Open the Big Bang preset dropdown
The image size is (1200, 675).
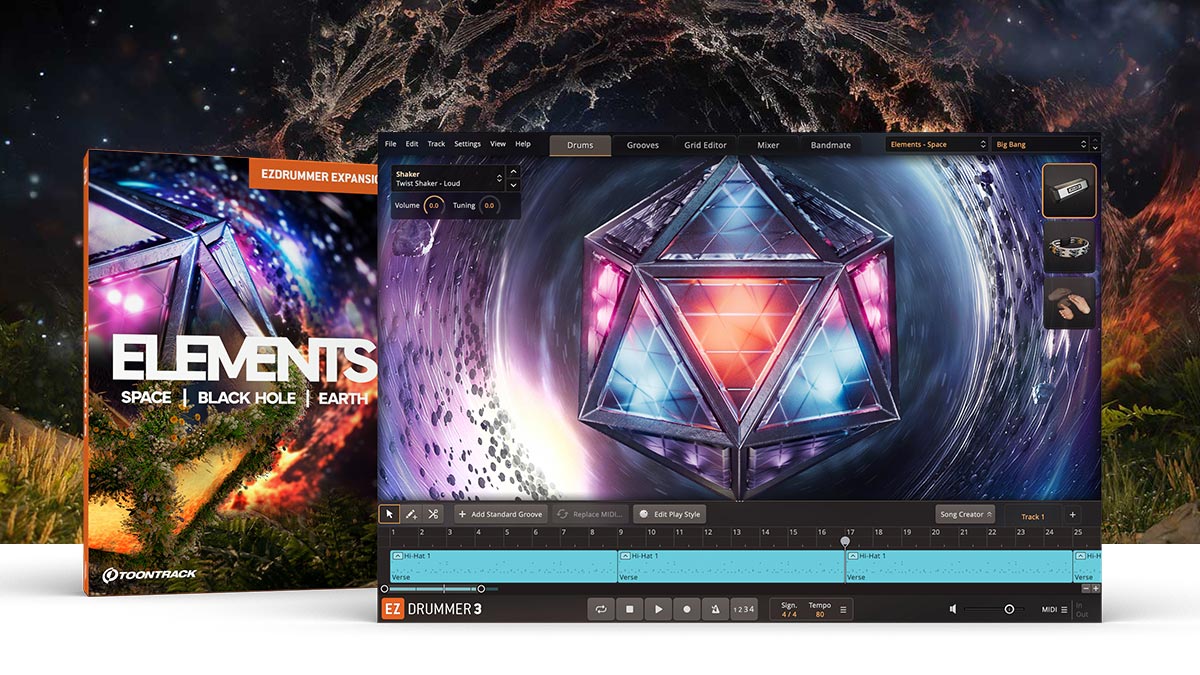(x=1040, y=145)
